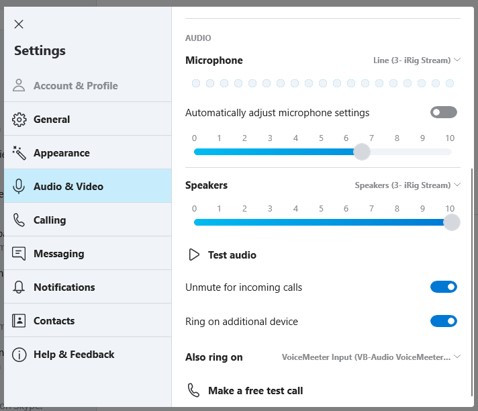Close the Settings dialog with the X
Viewport: 478px width, 411px height.
(19, 24)
